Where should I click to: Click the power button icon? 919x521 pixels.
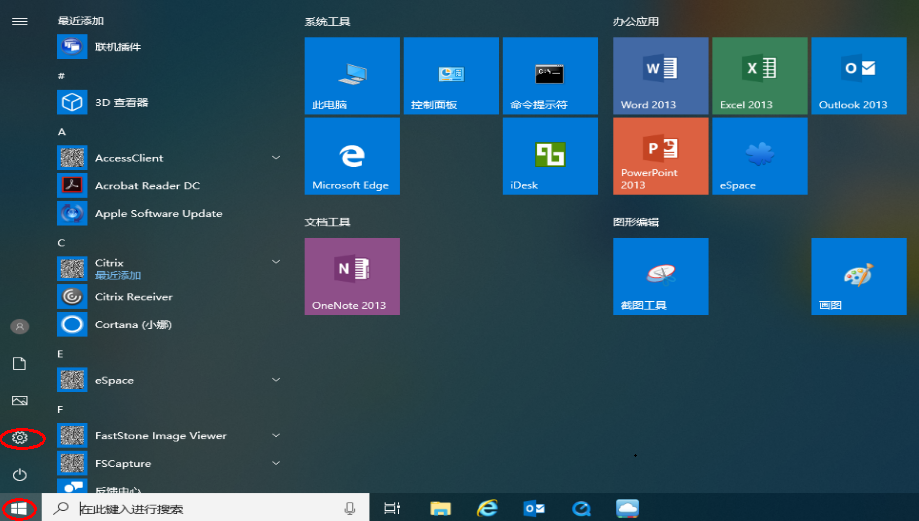coord(19,474)
